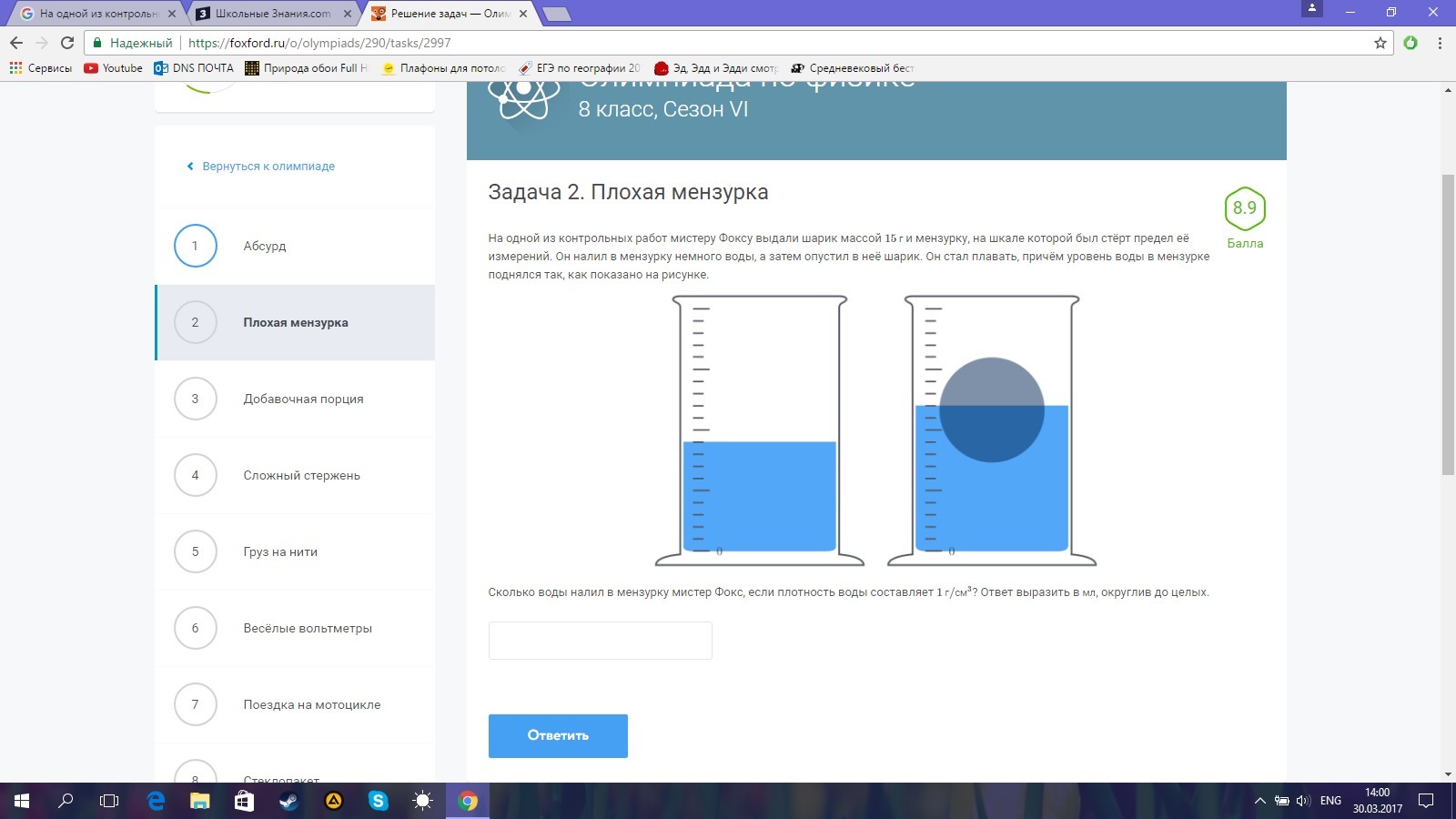
Task: View site security info via padlock
Action: pyautogui.click(x=98, y=43)
